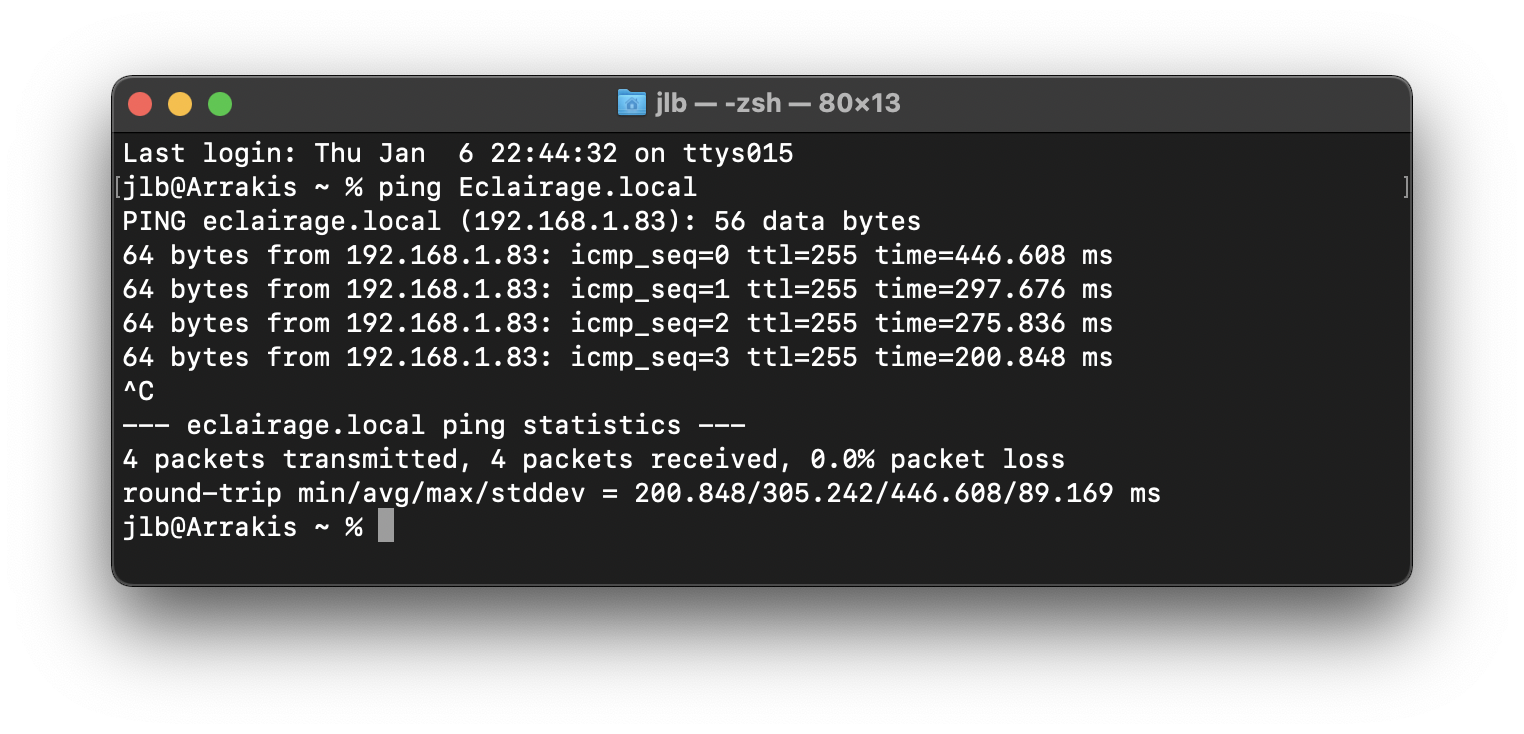Click the ^C interrupt line
The image size is (1524, 734).
(138, 391)
